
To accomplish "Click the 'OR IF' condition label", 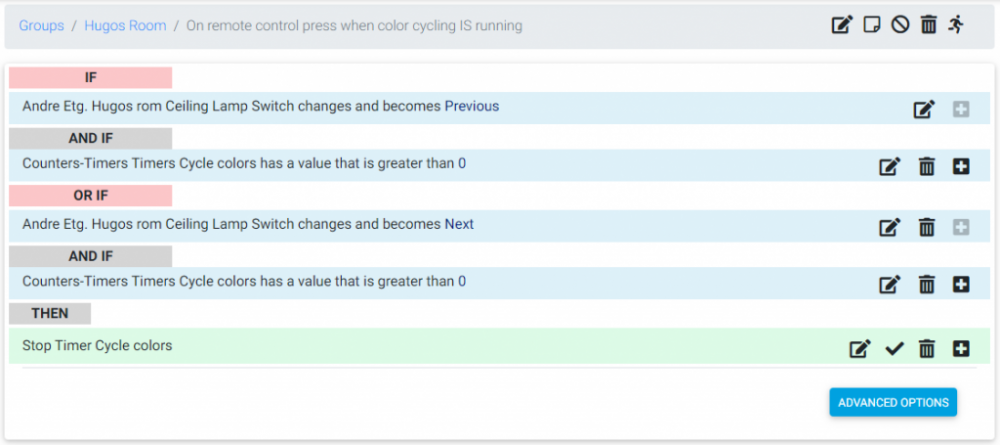I will click(x=90, y=195).
